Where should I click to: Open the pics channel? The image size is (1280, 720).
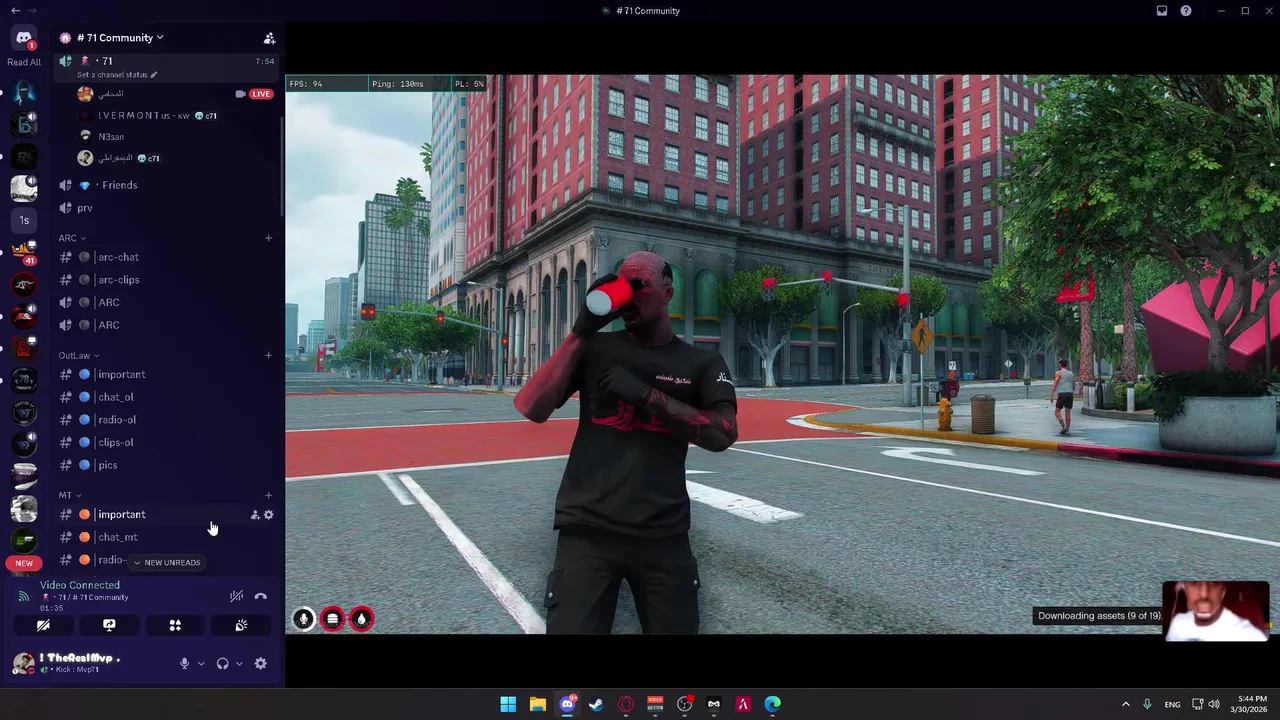click(x=107, y=465)
